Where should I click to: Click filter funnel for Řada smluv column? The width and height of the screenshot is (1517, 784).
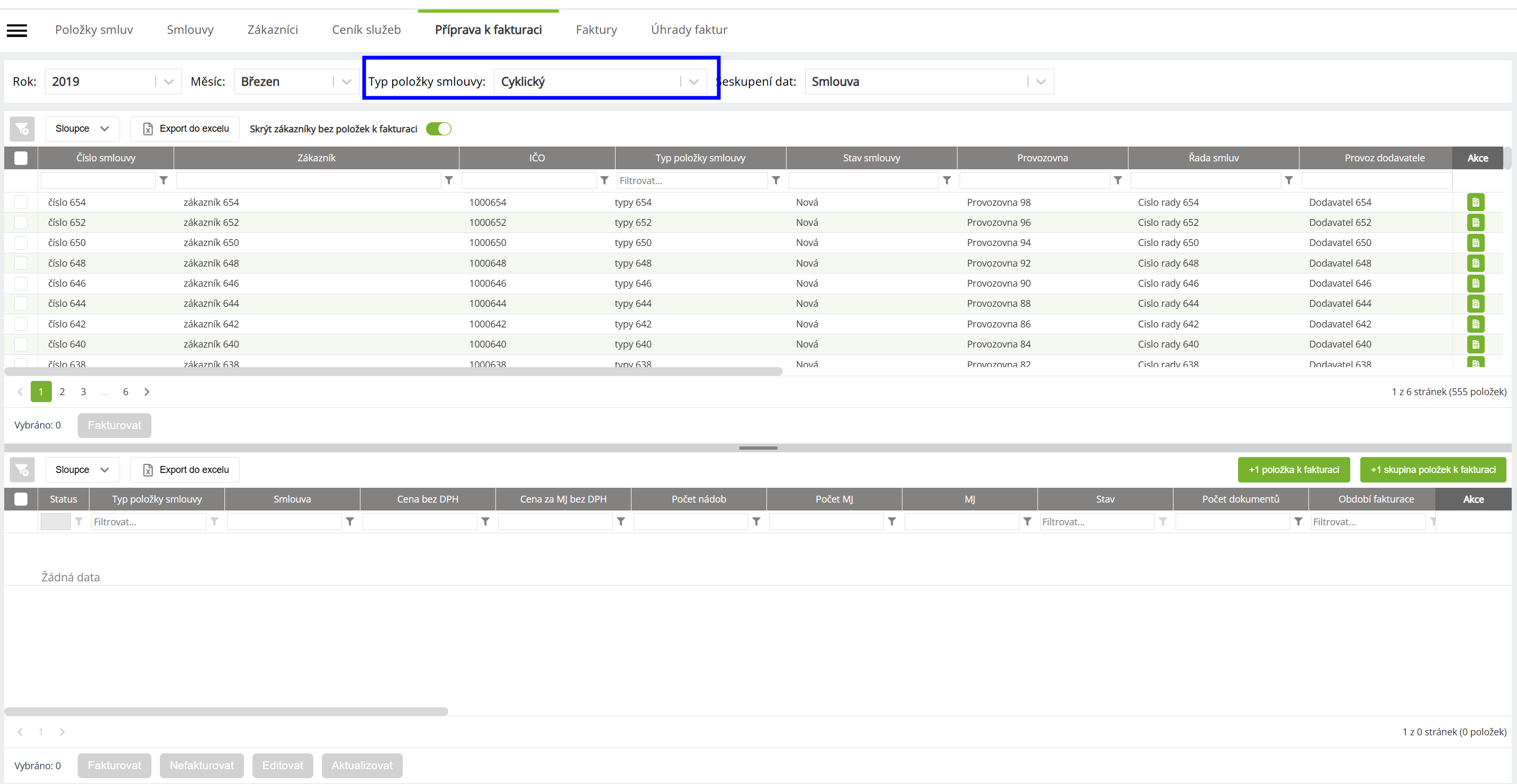[1288, 181]
